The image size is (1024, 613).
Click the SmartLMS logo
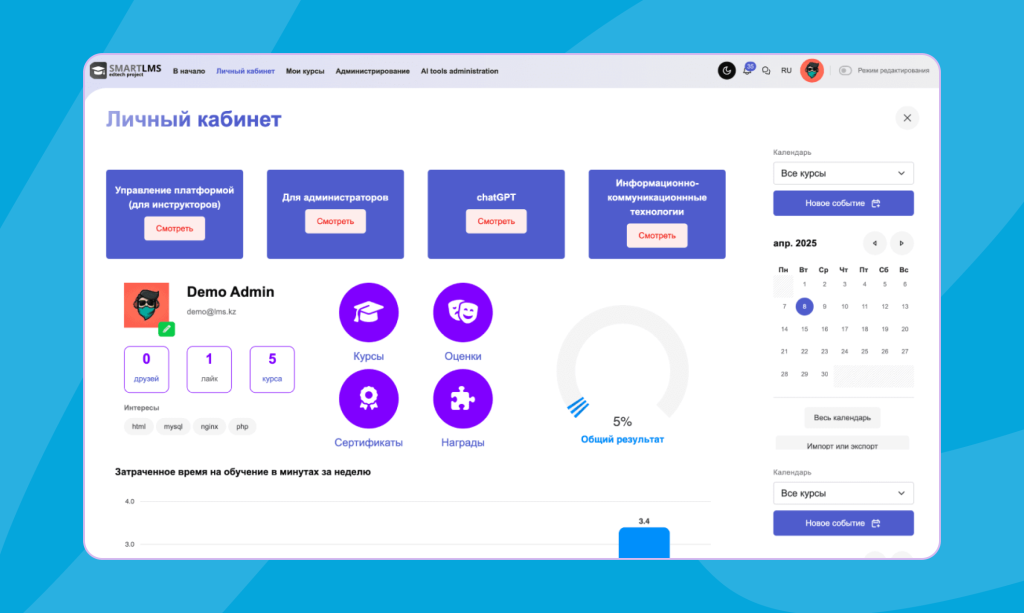tap(125, 71)
